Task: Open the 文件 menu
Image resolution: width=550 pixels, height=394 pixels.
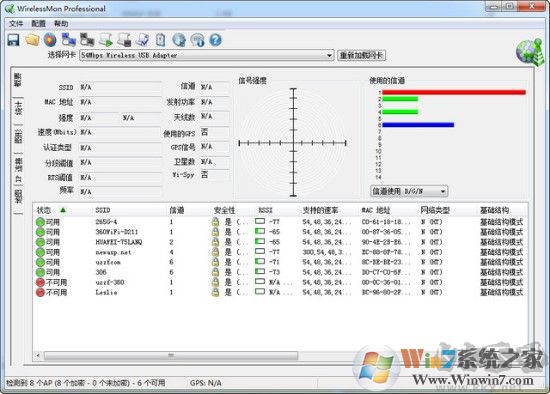Action: point(16,24)
